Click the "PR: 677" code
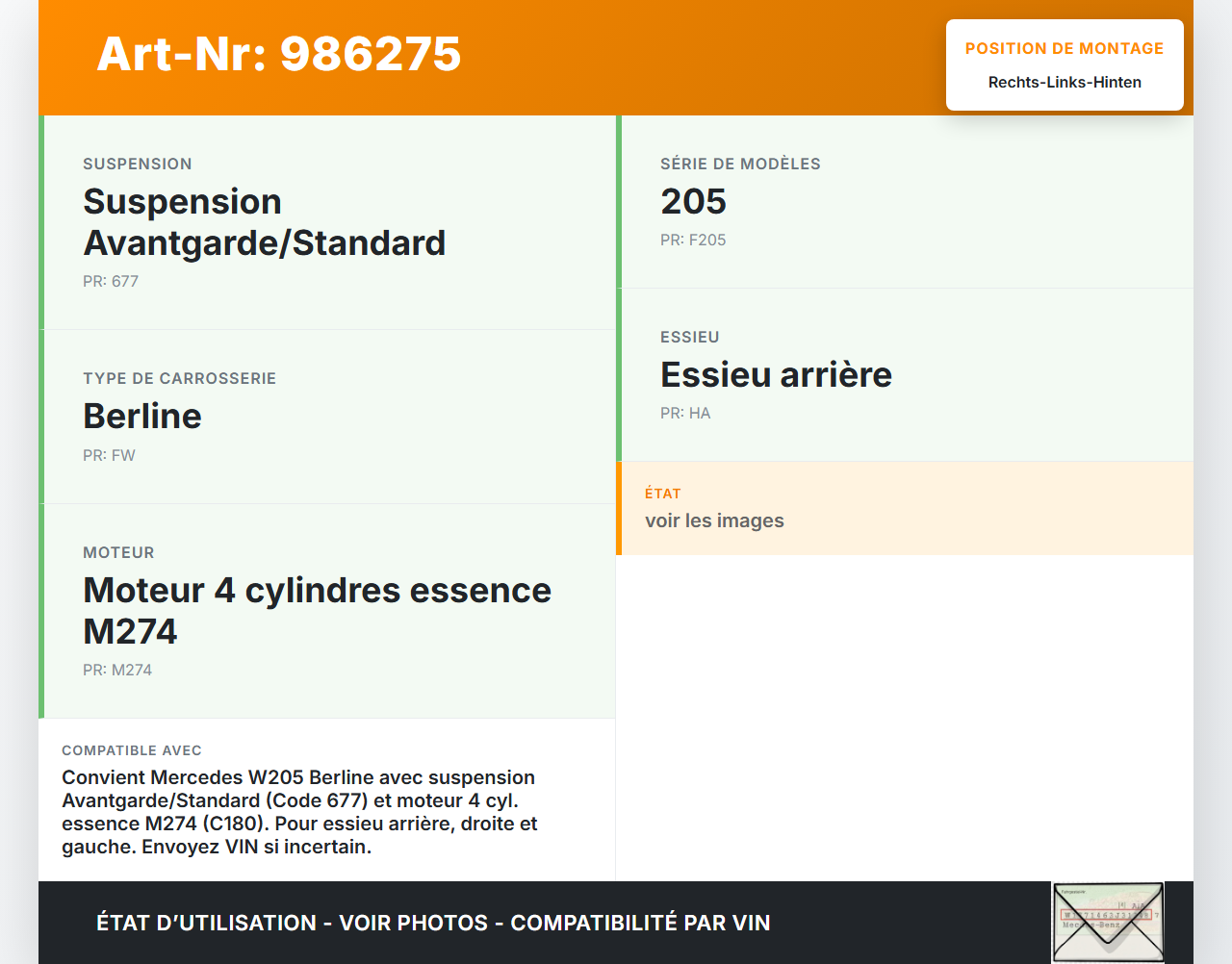 pyautogui.click(x=111, y=281)
